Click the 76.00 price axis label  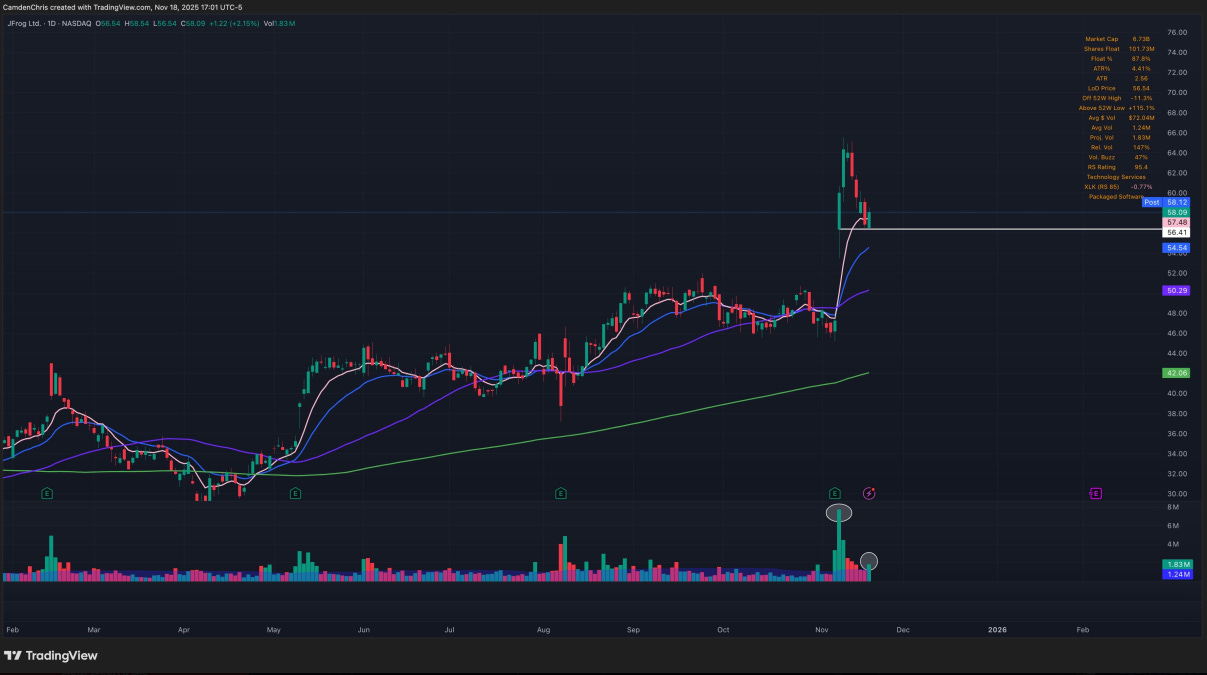pyautogui.click(x=1176, y=33)
